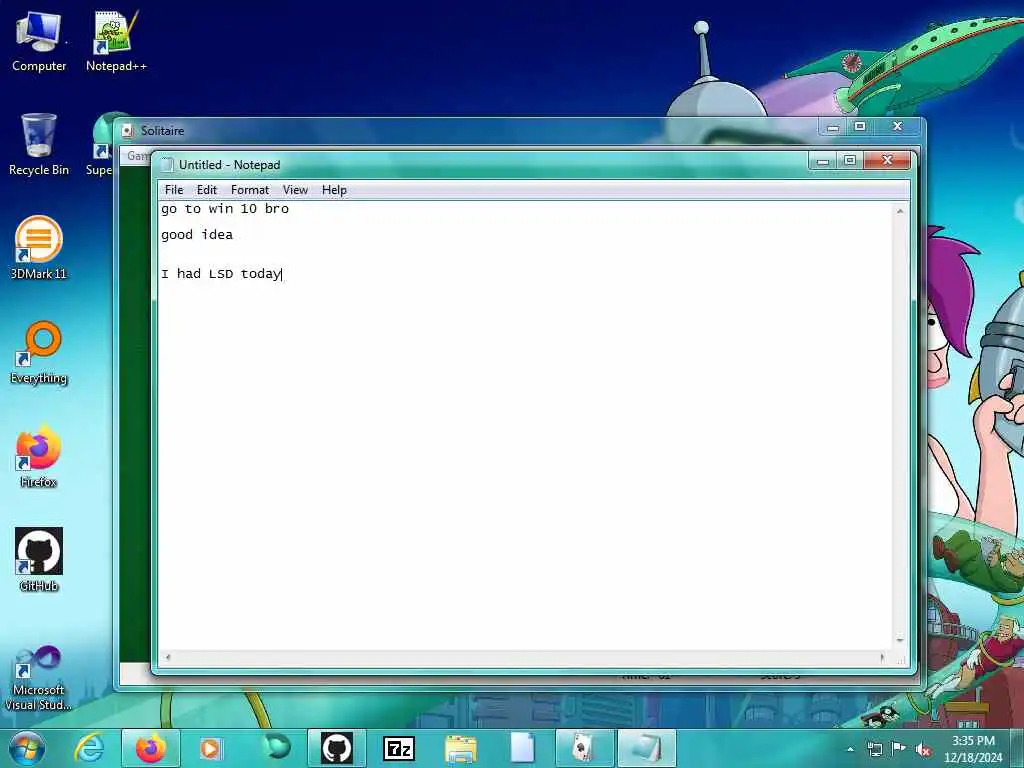
Task: Select the Everything search desktop shortcut
Action: [39, 353]
